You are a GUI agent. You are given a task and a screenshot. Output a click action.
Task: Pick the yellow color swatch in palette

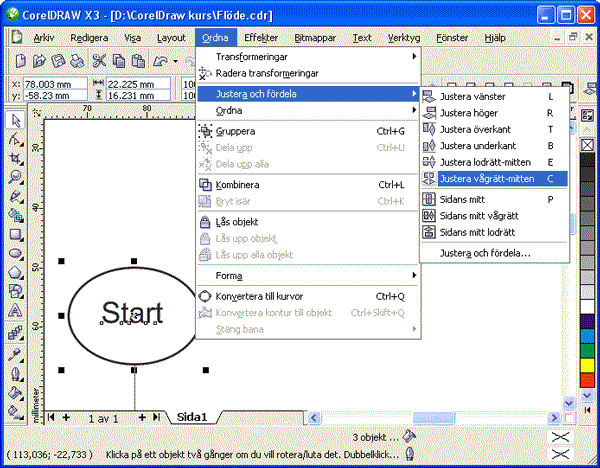(x=587, y=366)
